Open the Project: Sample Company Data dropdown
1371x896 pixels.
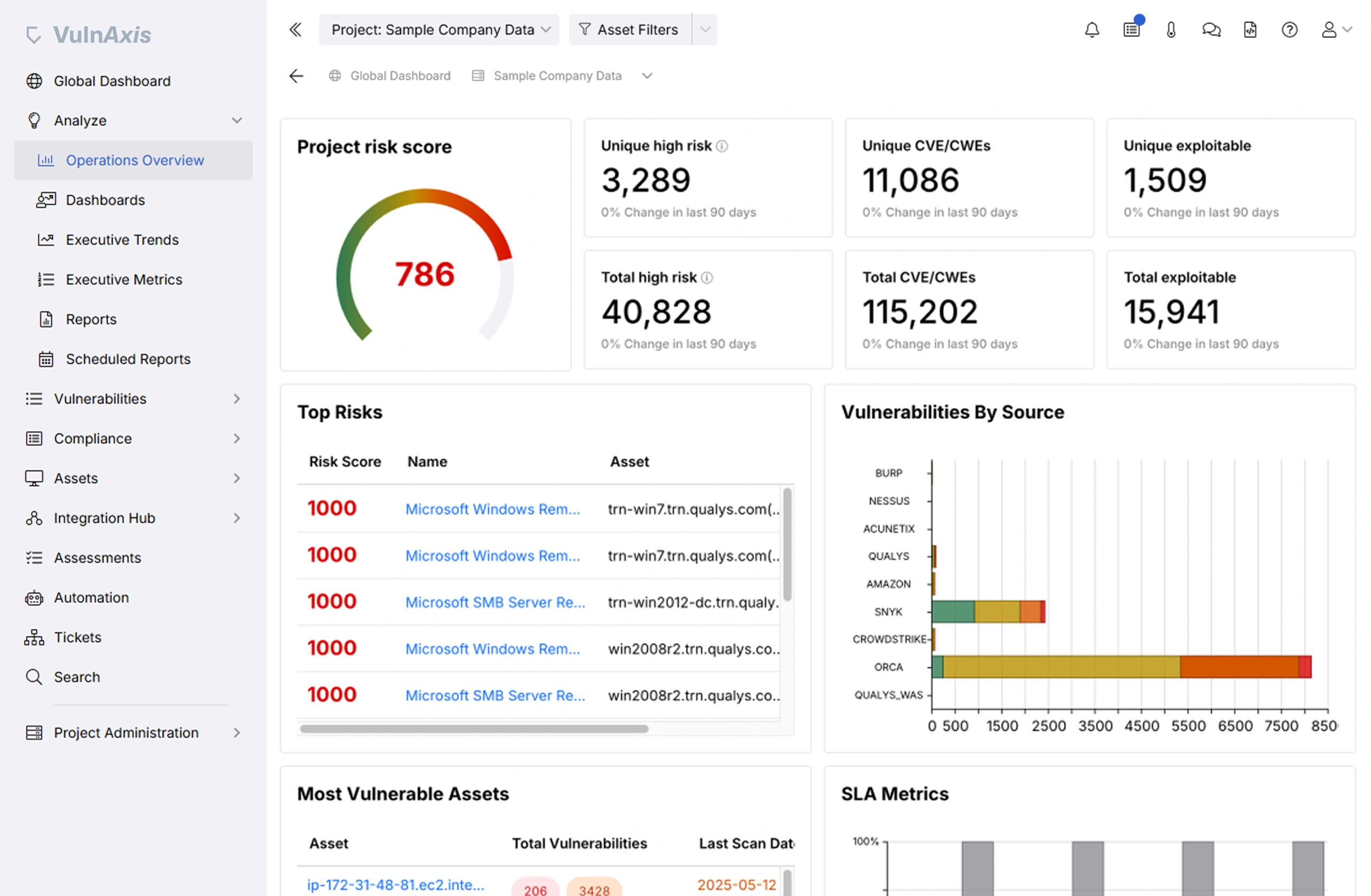[439, 30]
